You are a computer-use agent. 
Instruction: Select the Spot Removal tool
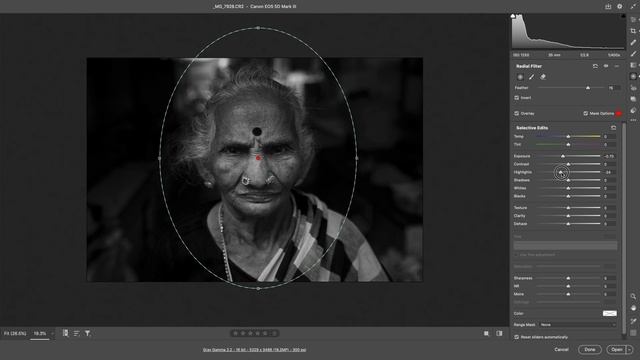[x=633, y=42]
